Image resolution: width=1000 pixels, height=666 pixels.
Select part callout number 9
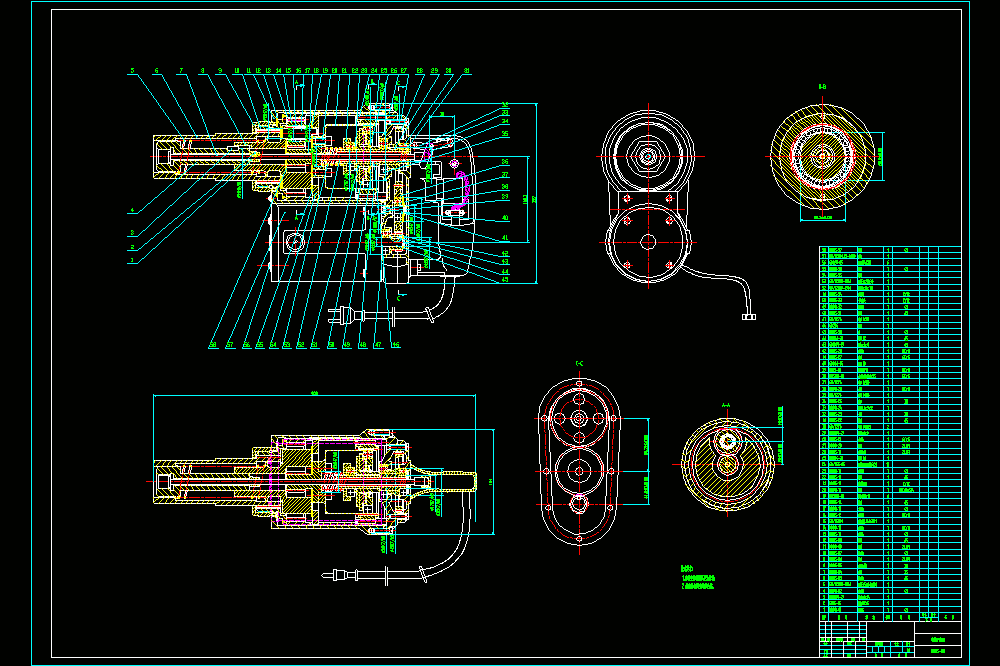click(x=220, y=71)
